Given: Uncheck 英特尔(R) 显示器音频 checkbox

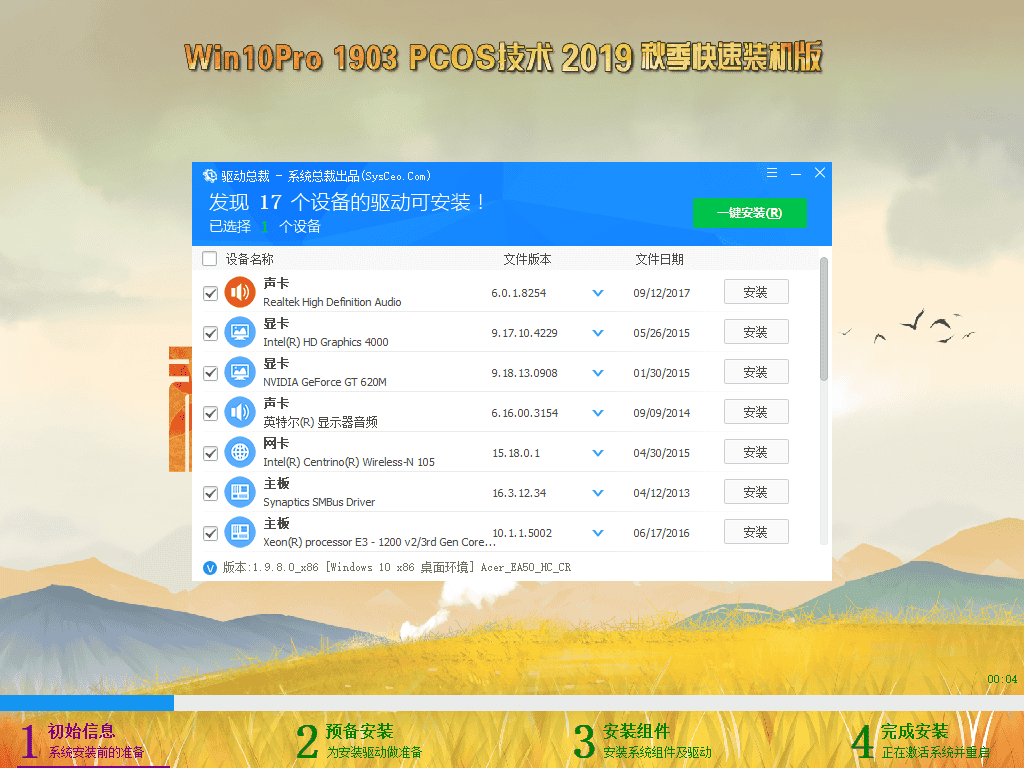Looking at the screenshot, I should pyautogui.click(x=210, y=413).
